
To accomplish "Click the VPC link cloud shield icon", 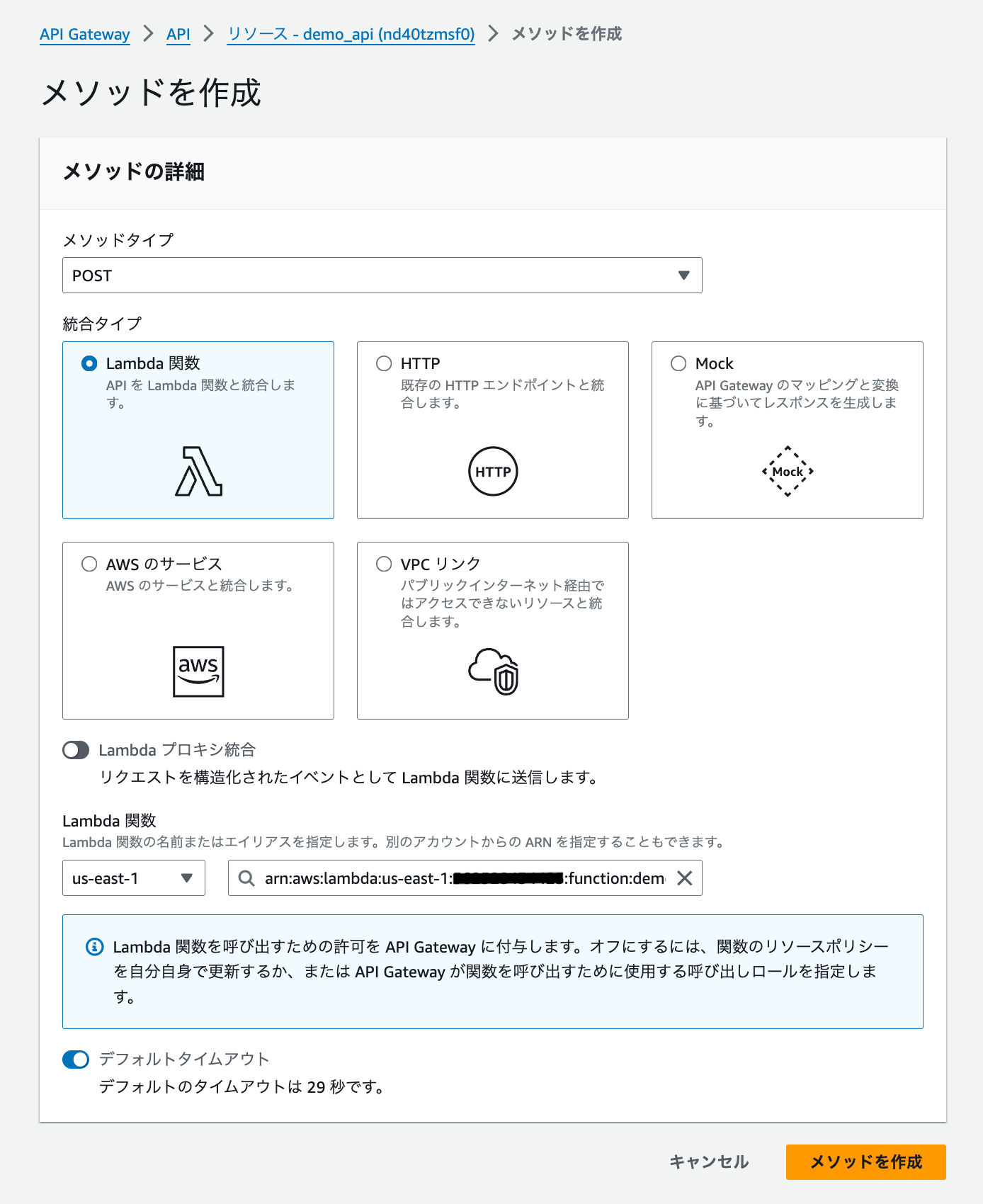I will [x=494, y=671].
